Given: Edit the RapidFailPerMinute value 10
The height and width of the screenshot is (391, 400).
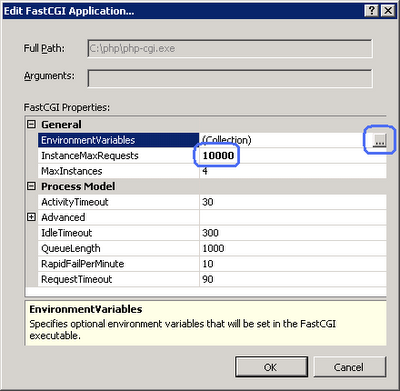Looking at the screenshot, I should click(293, 264).
